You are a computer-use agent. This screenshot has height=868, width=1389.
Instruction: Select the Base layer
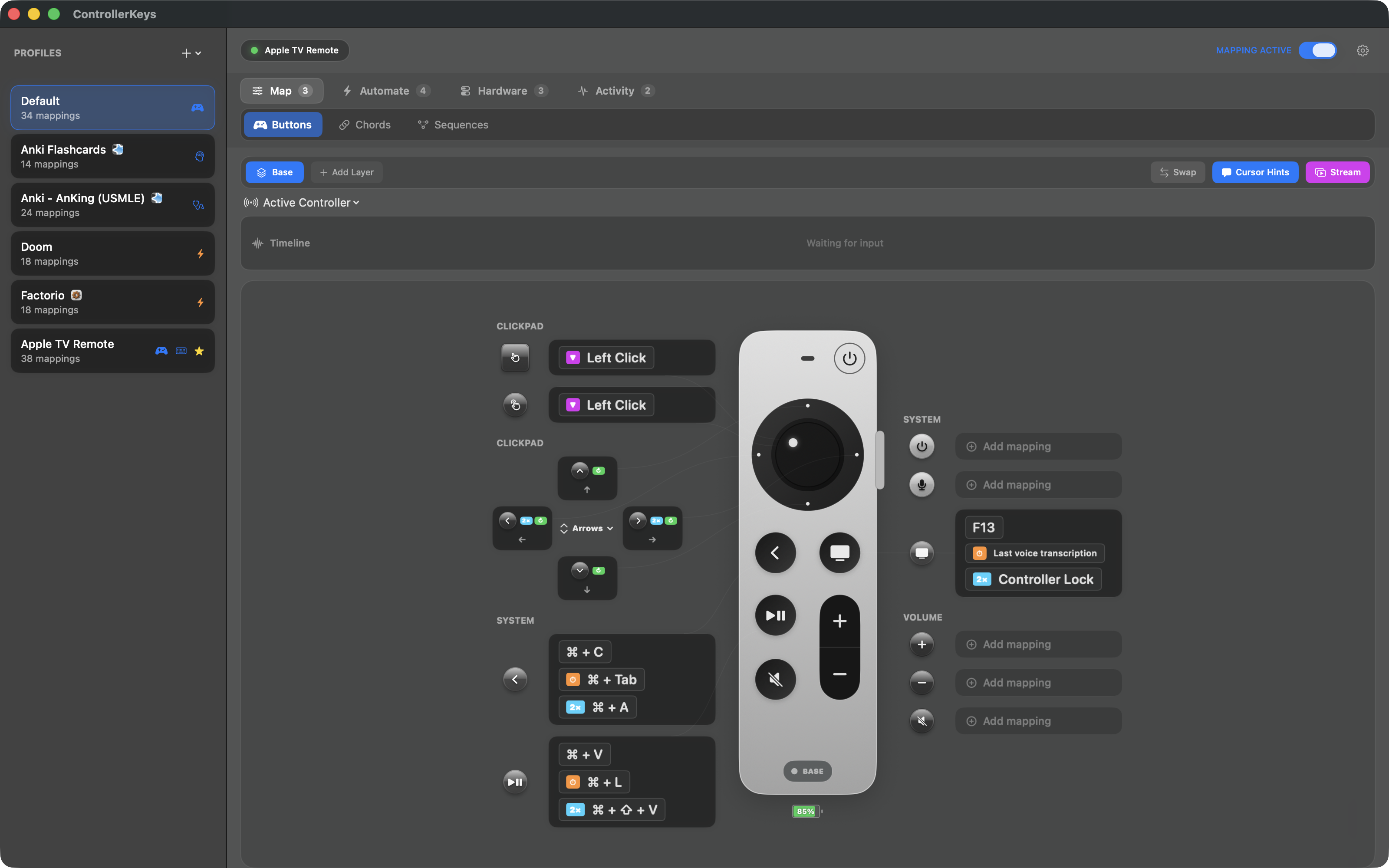coord(274,172)
